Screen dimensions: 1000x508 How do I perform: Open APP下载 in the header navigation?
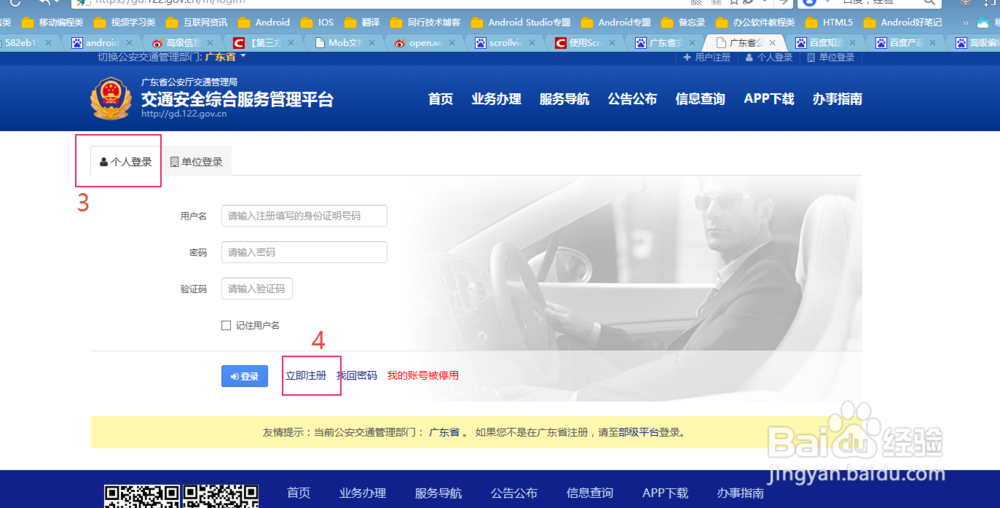(x=769, y=99)
